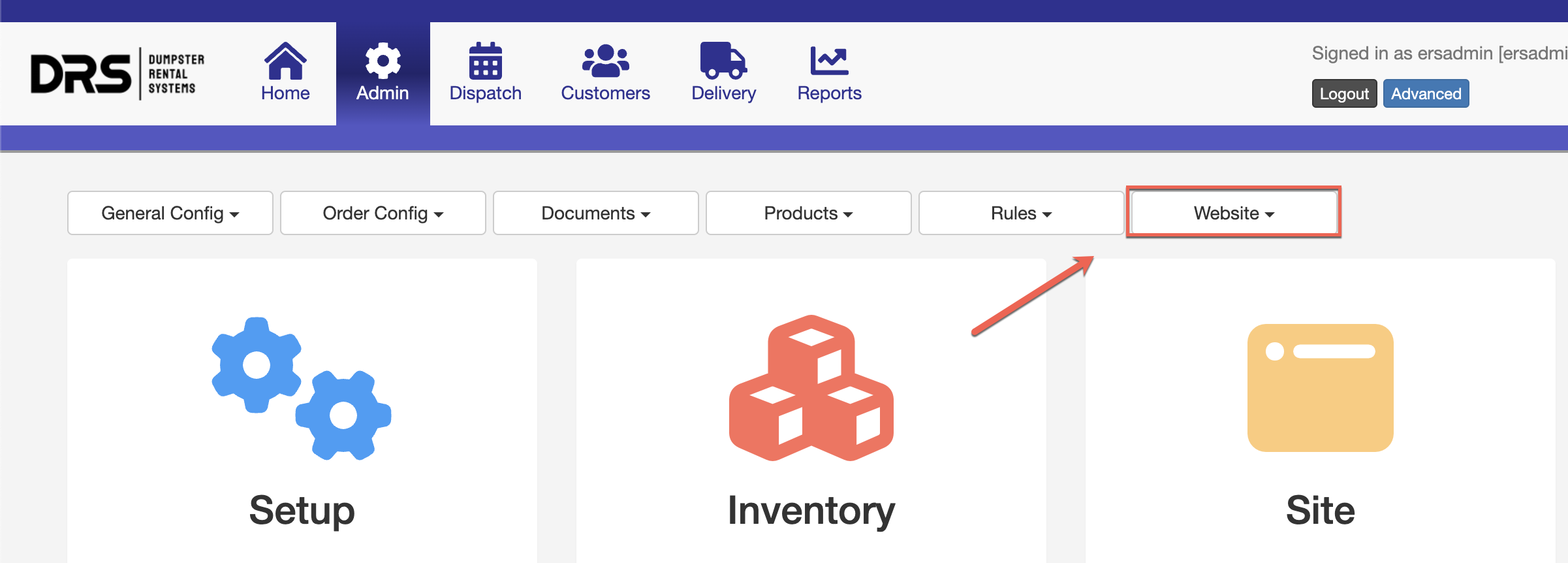The width and height of the screenshot is (1568, 563).
Task: Open the Delivery truck icon
Action: pos(723,61)
